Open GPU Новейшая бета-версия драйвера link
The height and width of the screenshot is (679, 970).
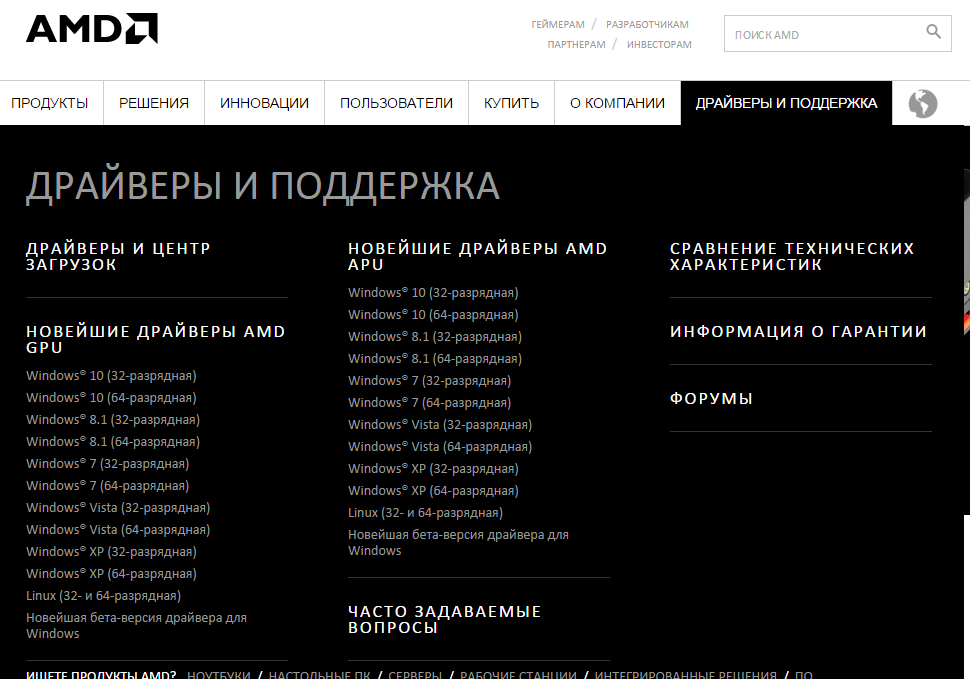(136, 625)
